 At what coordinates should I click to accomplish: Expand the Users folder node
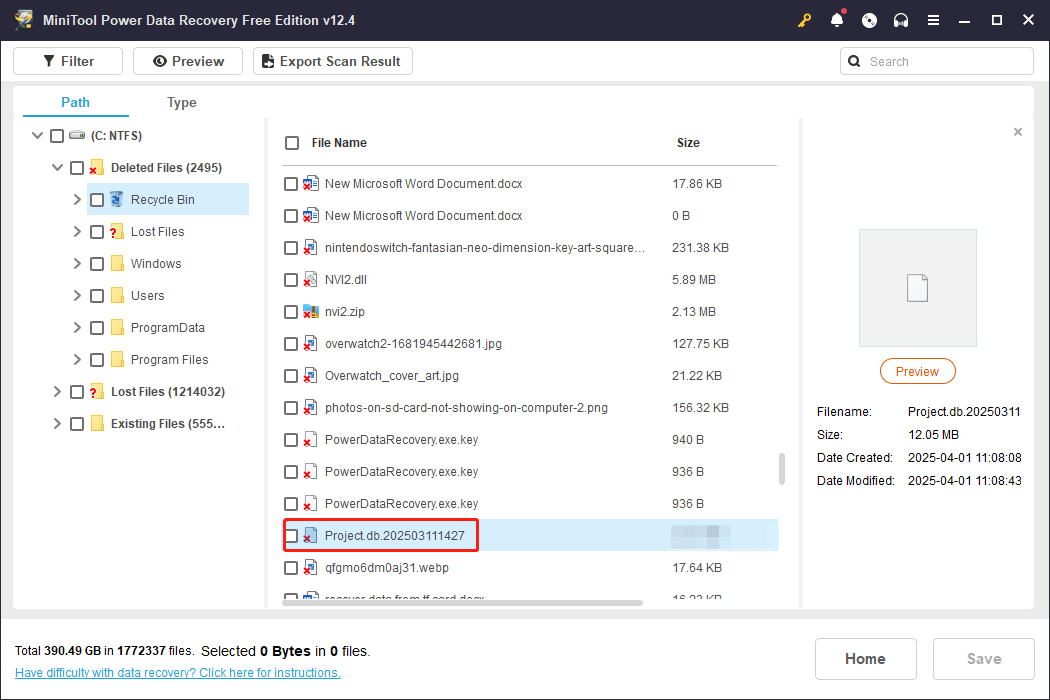(77, 295)
